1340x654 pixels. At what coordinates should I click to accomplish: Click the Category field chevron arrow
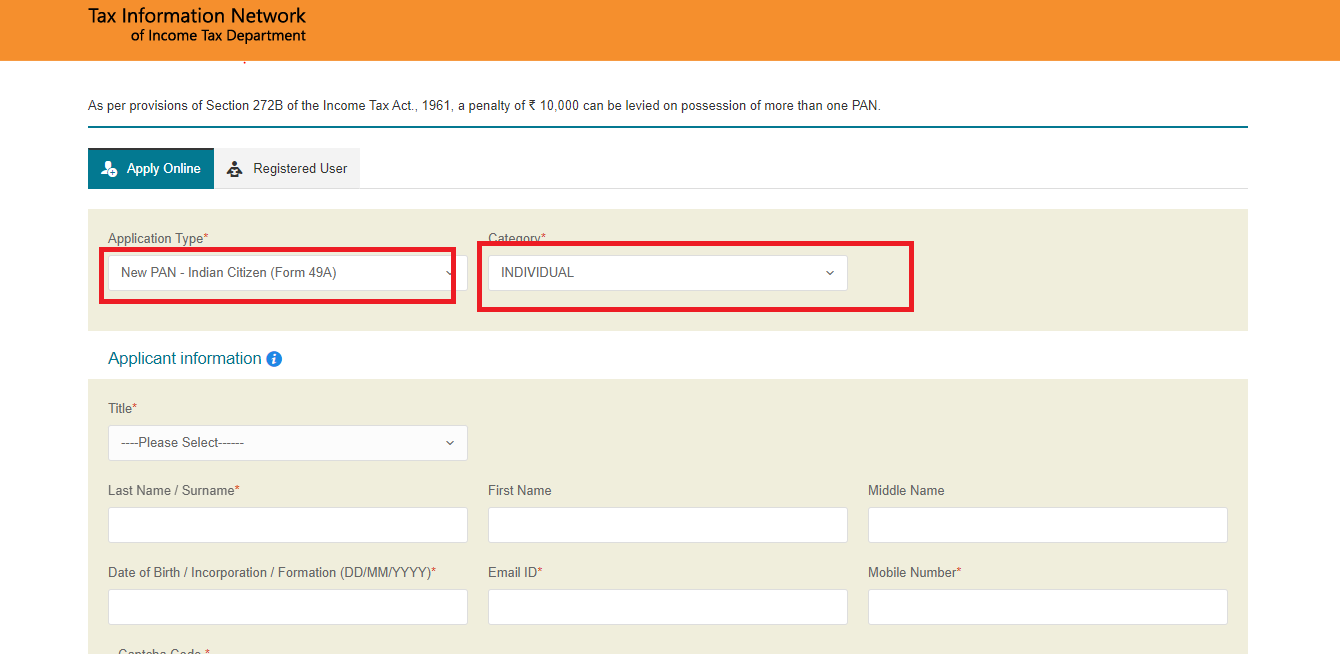tap(829, 272)
